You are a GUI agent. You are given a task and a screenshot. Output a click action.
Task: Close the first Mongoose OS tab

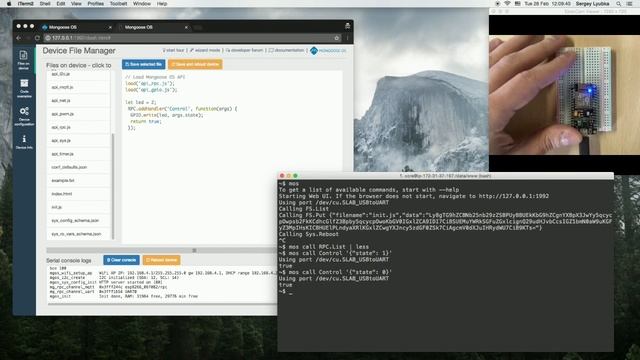pos(110,27)
